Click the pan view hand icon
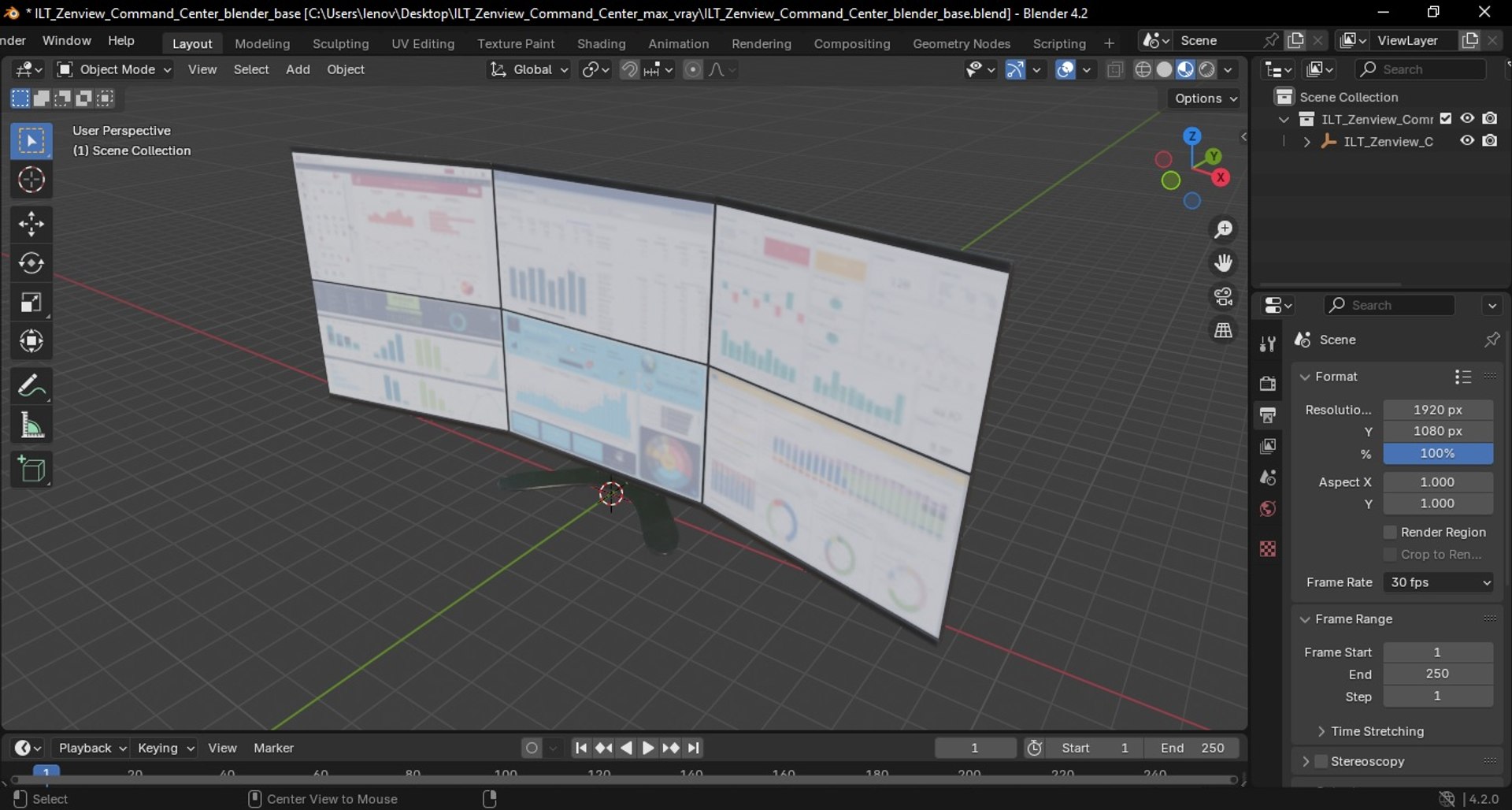Viewport: 1512px width, 810px height. click(x=1223, y=263)
